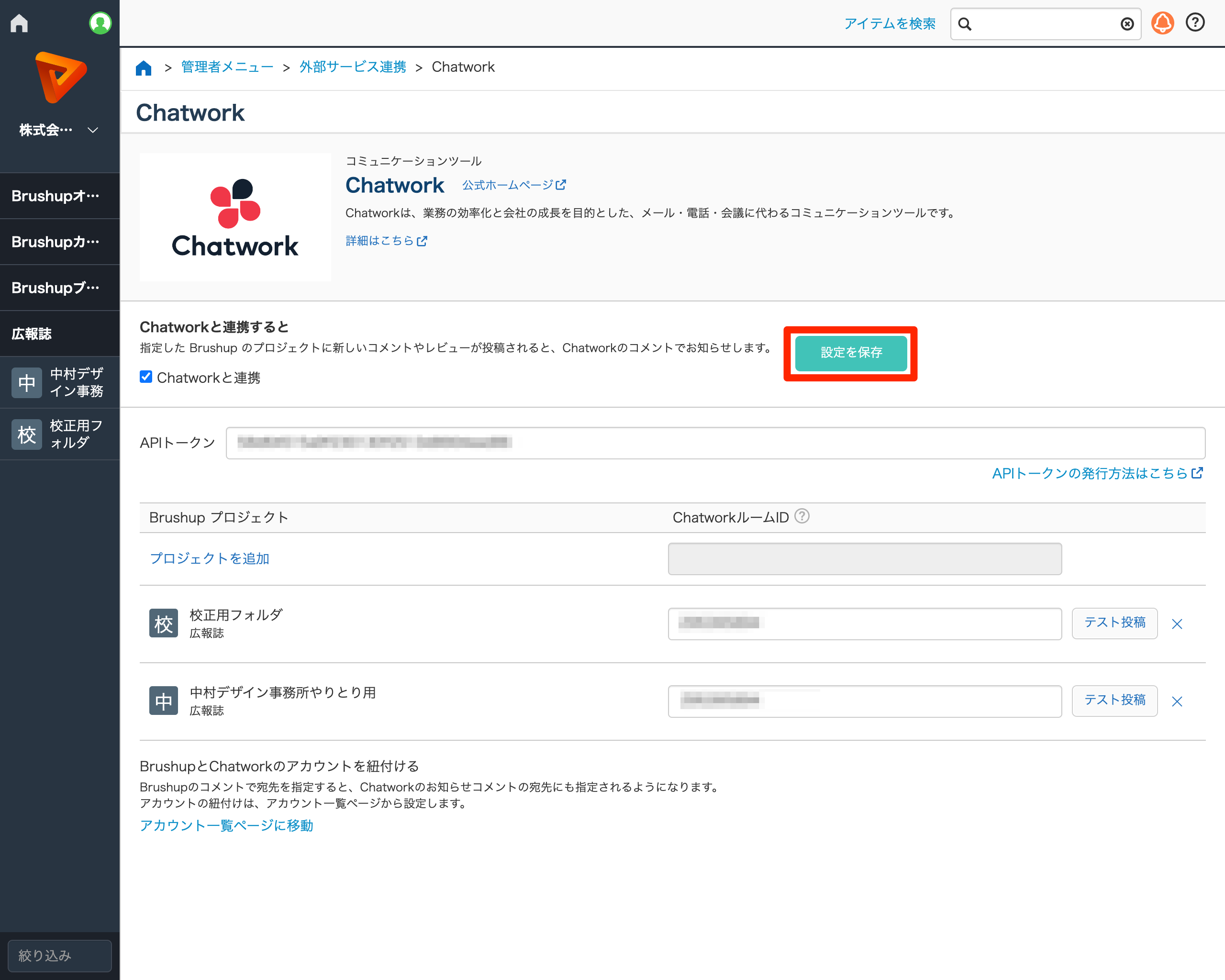Click the プロジェクトを追加 link
The width and height of the screenshot is (1225, 980).
[210, 558]
